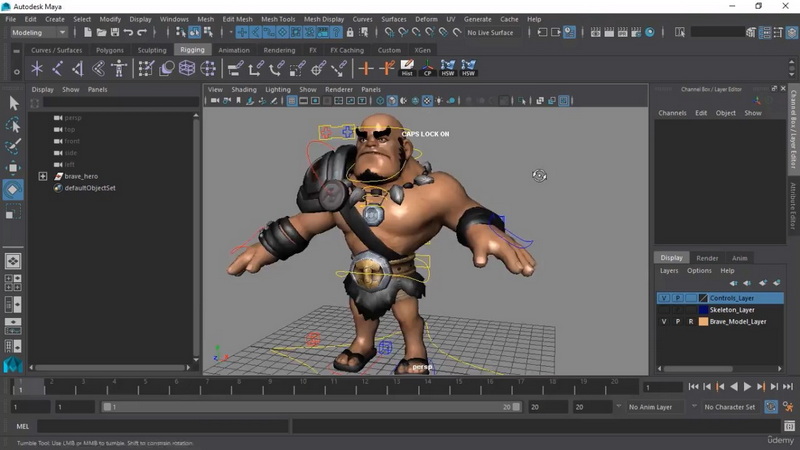This screenshot has height=450, width=800.
Task: Activate the Lasso Select tool
Action: (13, 125)
